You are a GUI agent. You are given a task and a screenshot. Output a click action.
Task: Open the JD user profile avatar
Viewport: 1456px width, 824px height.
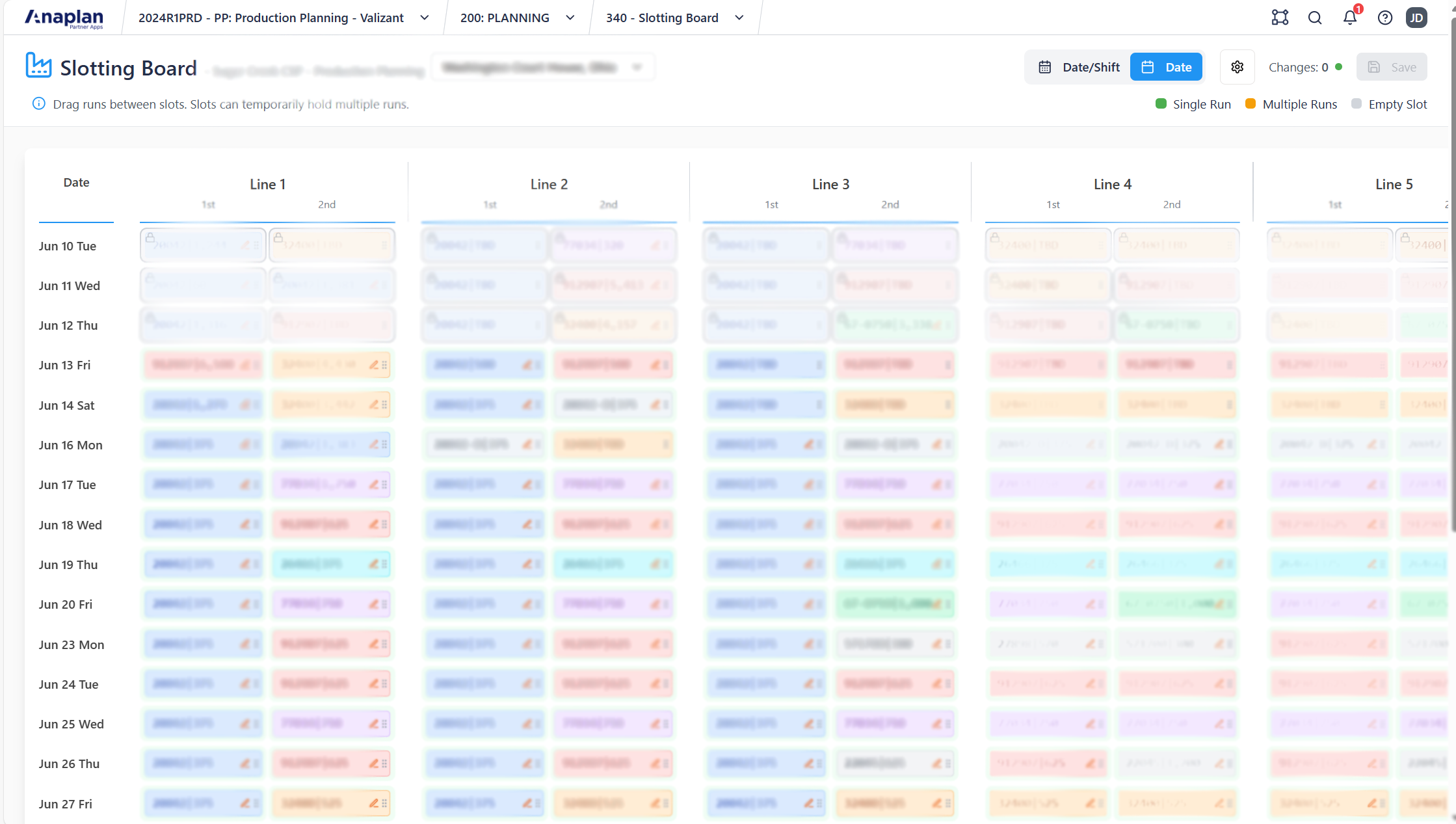click(1416, 18)
